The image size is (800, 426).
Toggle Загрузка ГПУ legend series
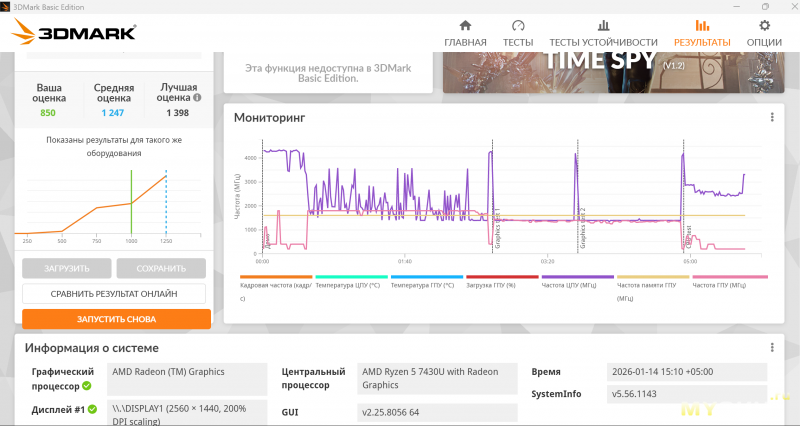(x=502, y=284)
